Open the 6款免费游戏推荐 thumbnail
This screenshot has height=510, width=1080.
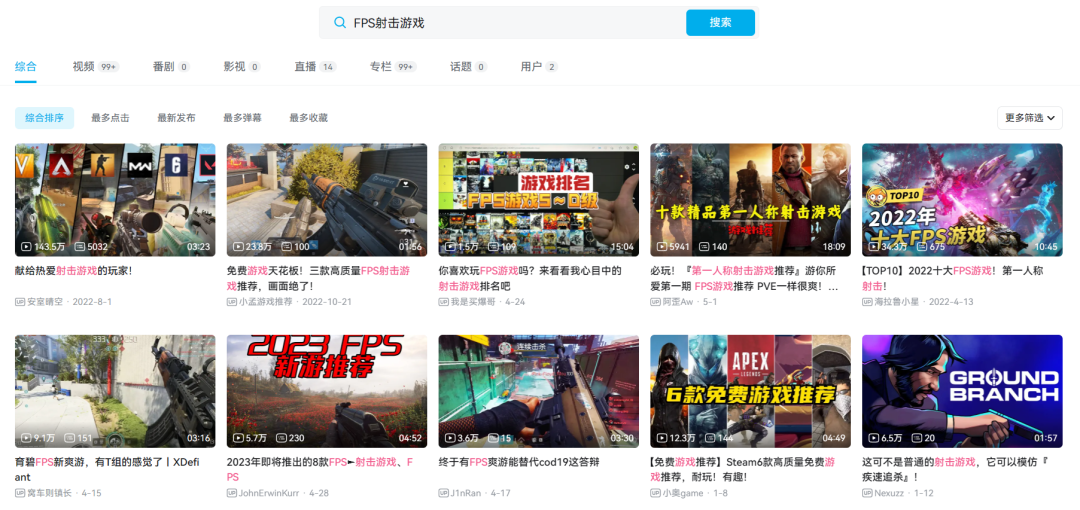[x=750, y=391]
